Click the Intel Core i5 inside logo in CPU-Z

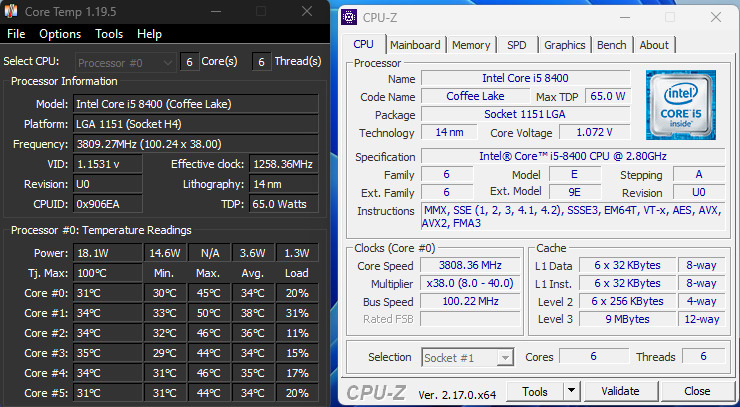point(681,105)
